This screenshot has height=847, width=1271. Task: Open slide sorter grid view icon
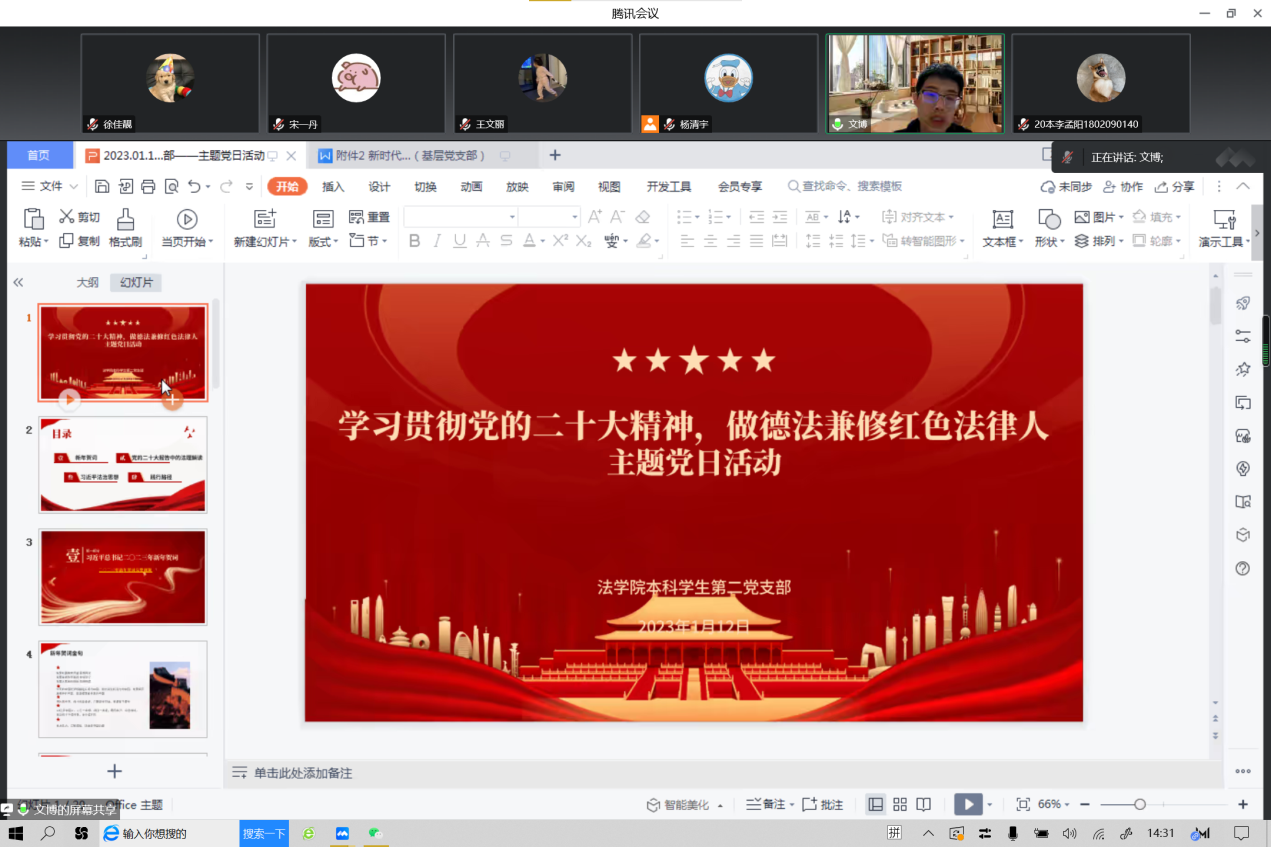point(900,804)
